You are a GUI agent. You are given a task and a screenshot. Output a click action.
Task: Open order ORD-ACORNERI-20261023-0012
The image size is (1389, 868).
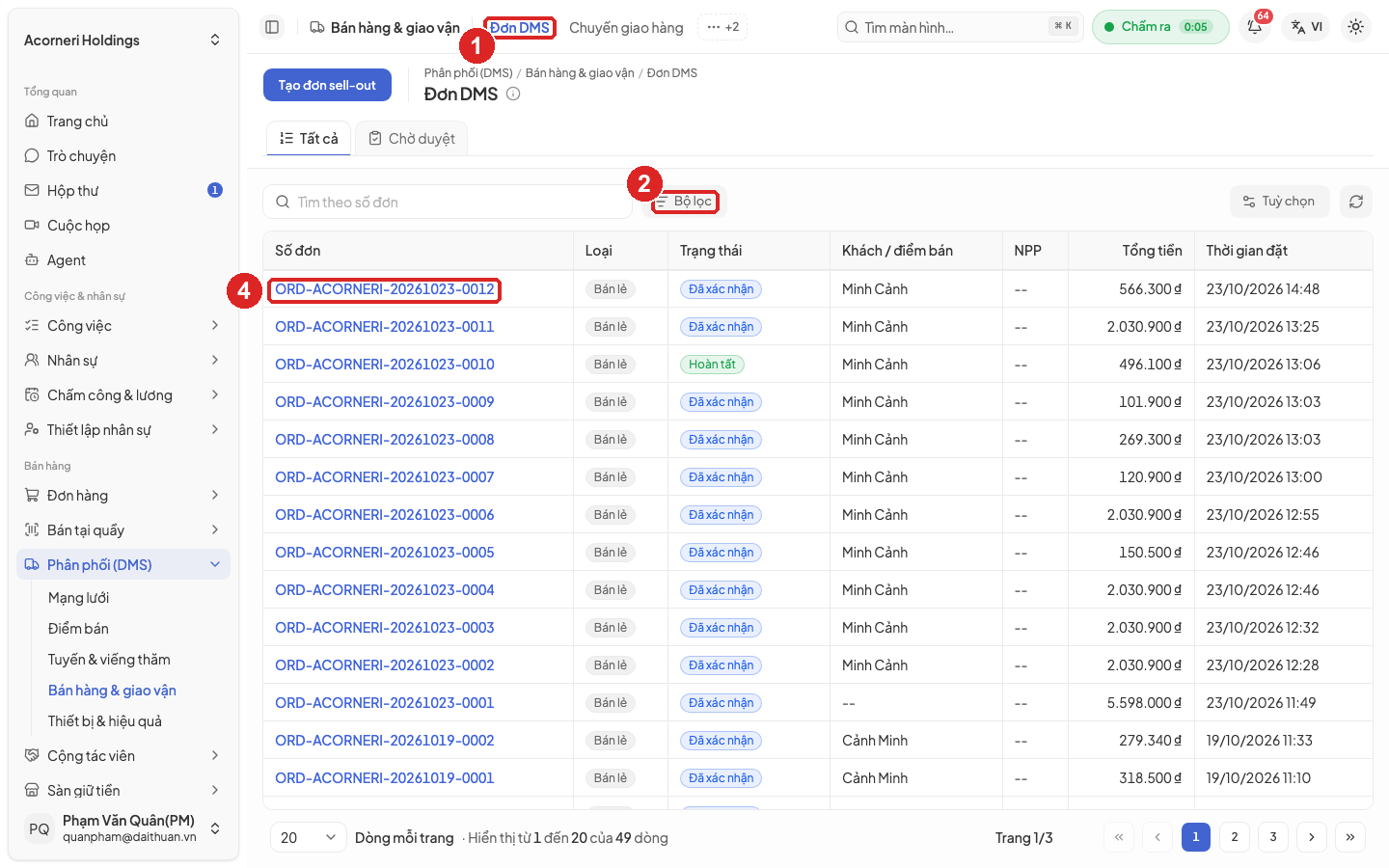tap(385, 289)
